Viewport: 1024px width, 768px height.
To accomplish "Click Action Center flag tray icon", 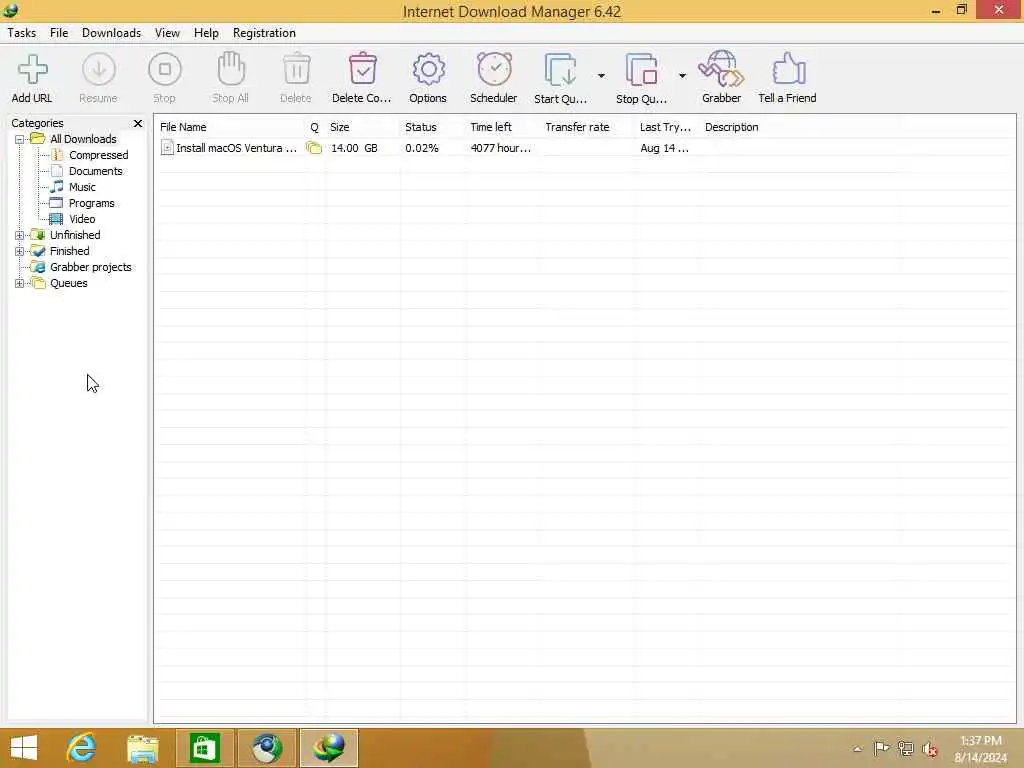I will [x=881, y=748].
